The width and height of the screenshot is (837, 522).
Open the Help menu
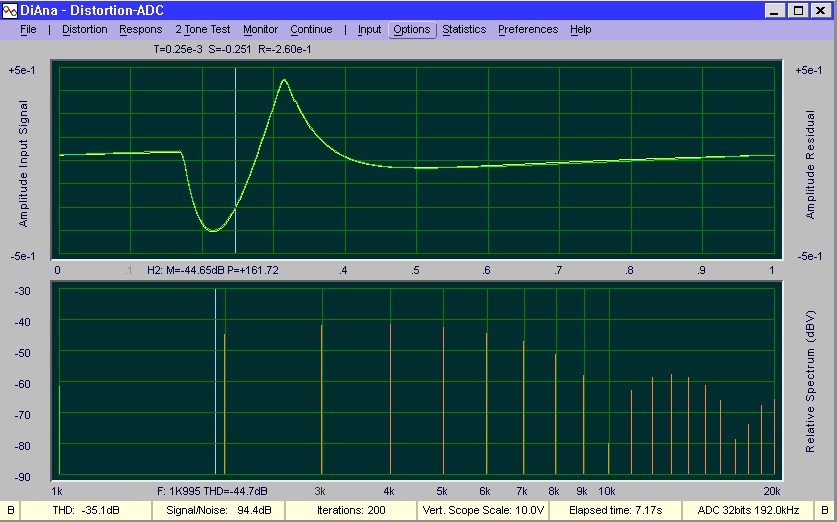pos(580,29)
